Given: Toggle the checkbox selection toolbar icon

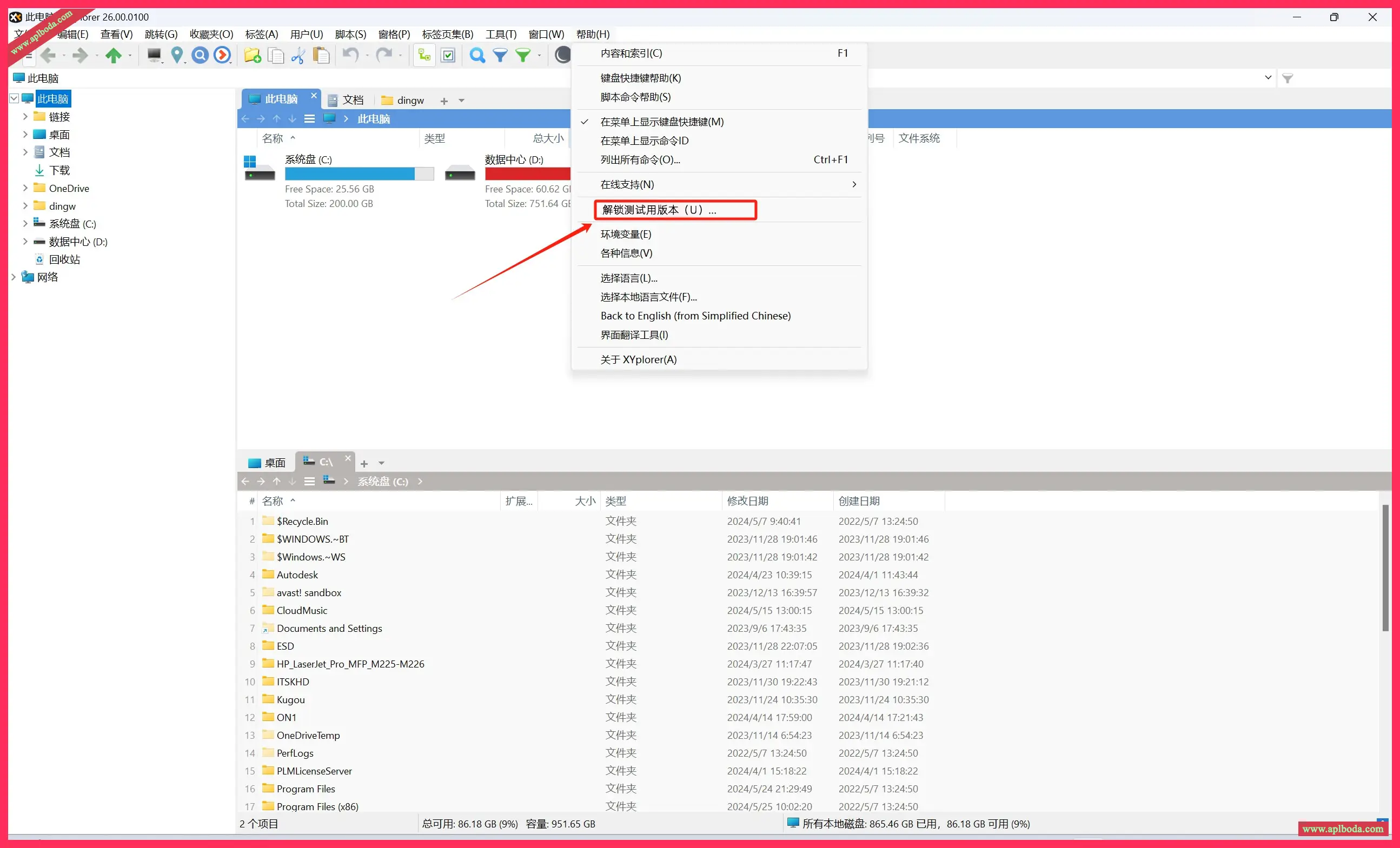Looking at the screenshot, I should coord(448,55).
